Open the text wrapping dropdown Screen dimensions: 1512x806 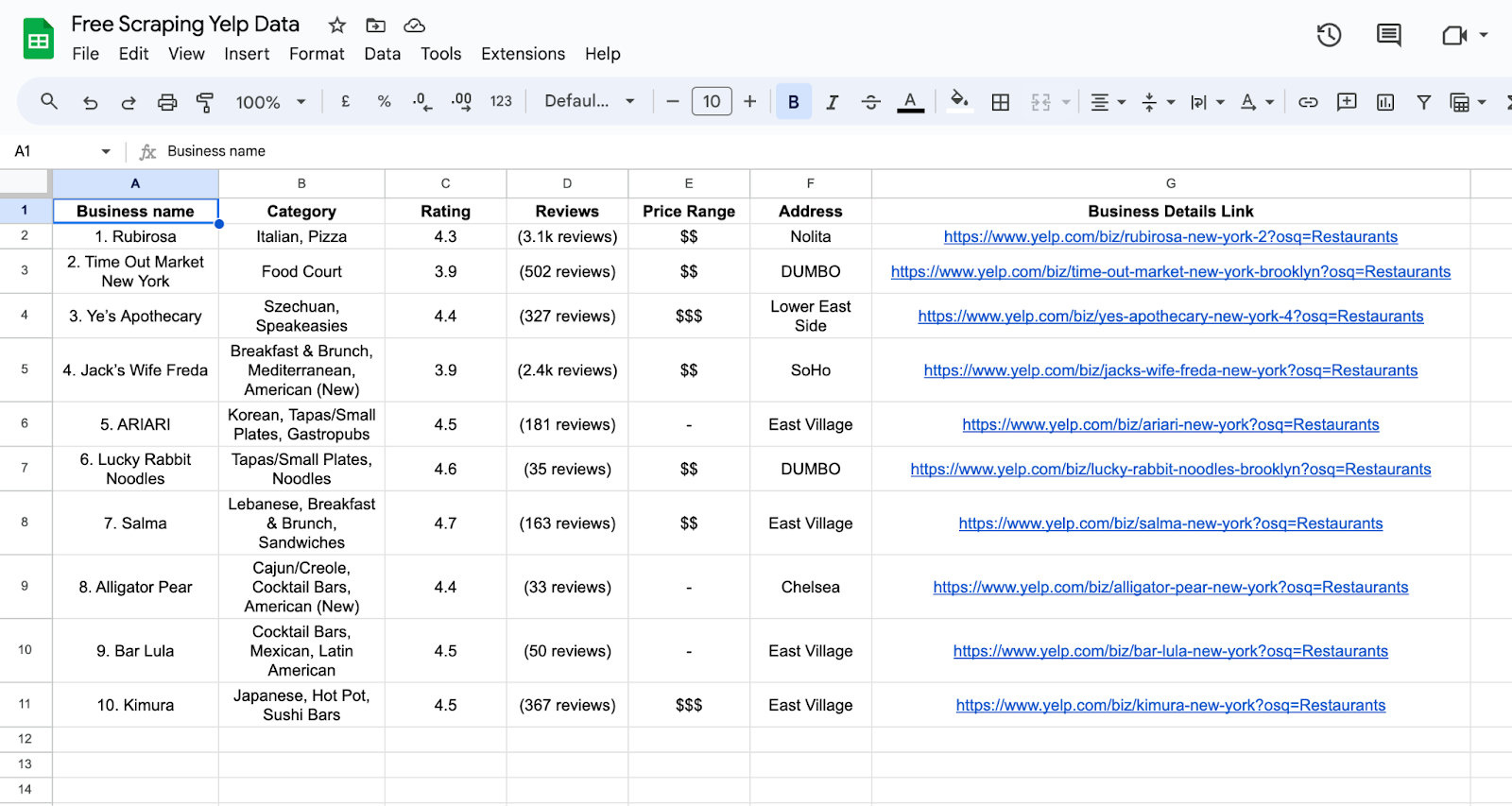(x=1207, y=102)
